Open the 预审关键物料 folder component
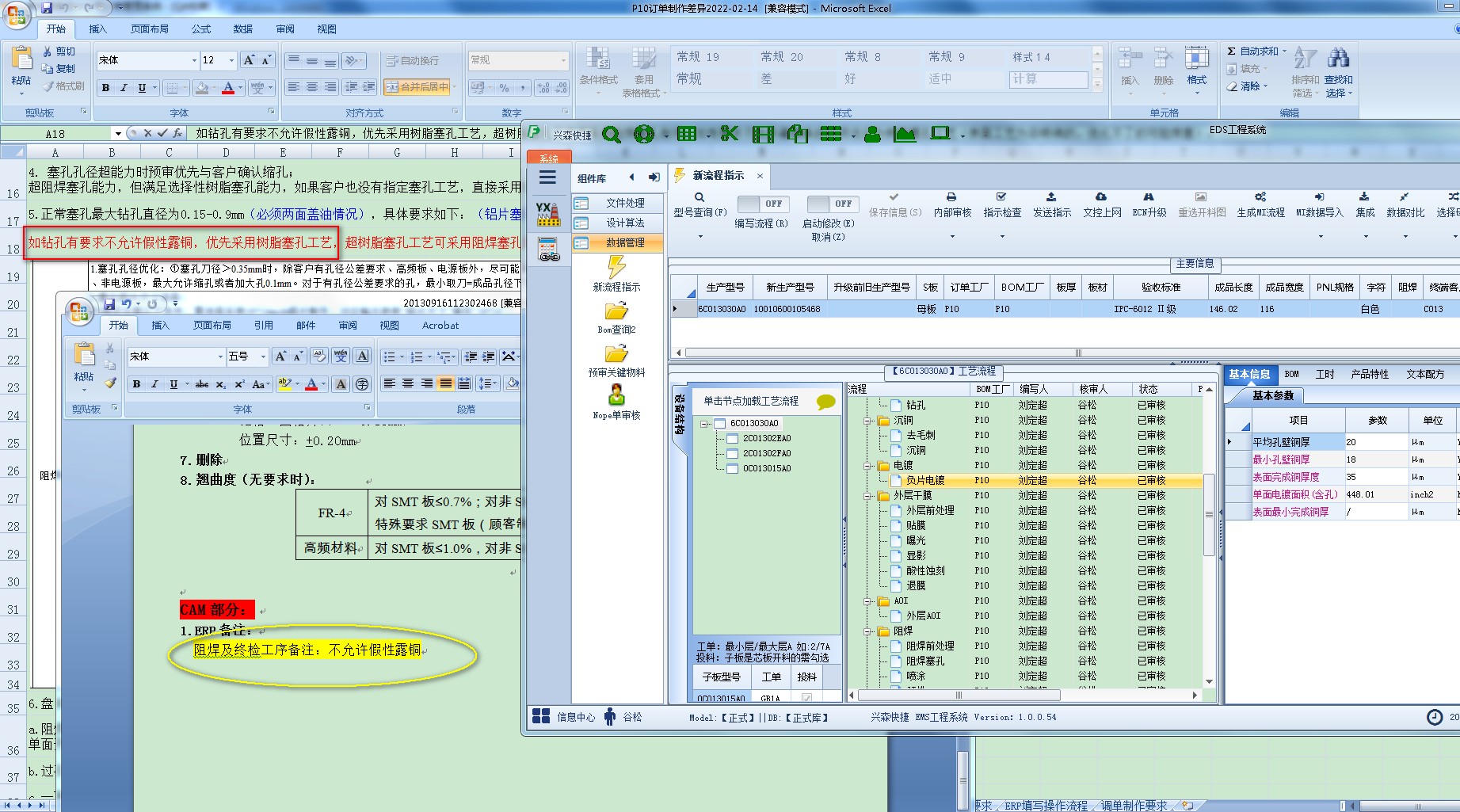1460x812 pixels. click(616, 360)
